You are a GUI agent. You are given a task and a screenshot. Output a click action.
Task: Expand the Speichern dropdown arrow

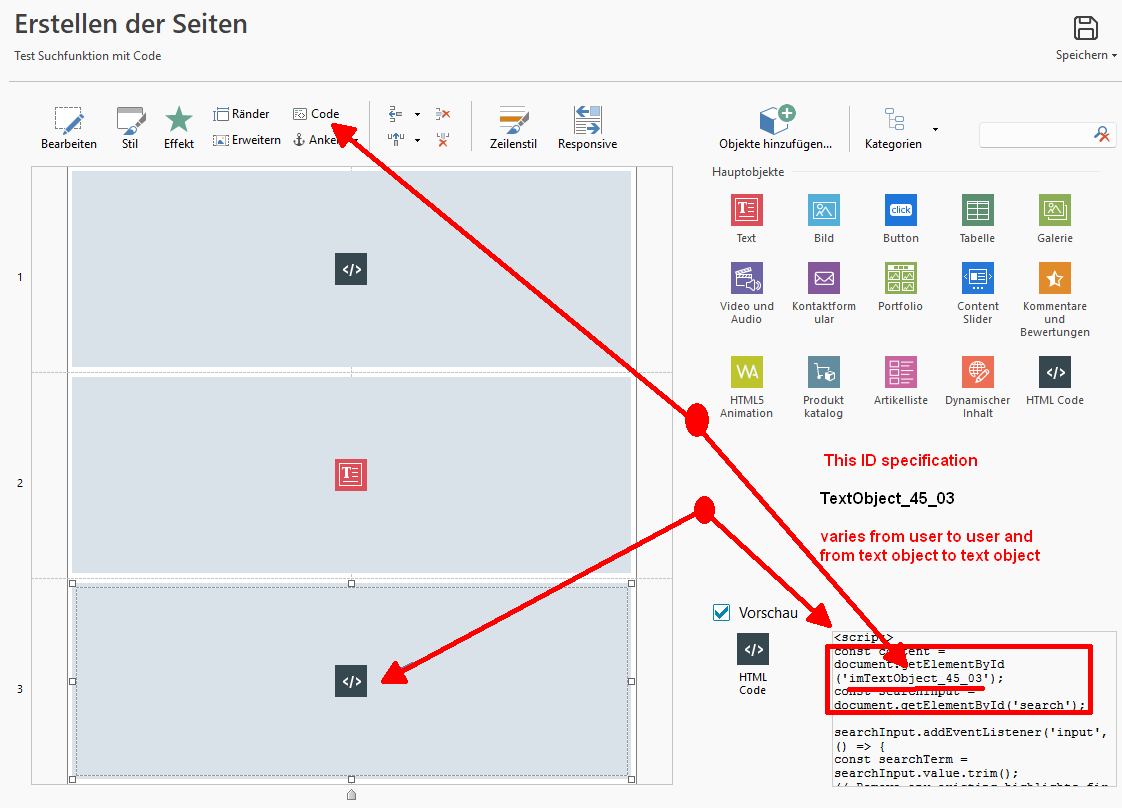click(1115, 56)
